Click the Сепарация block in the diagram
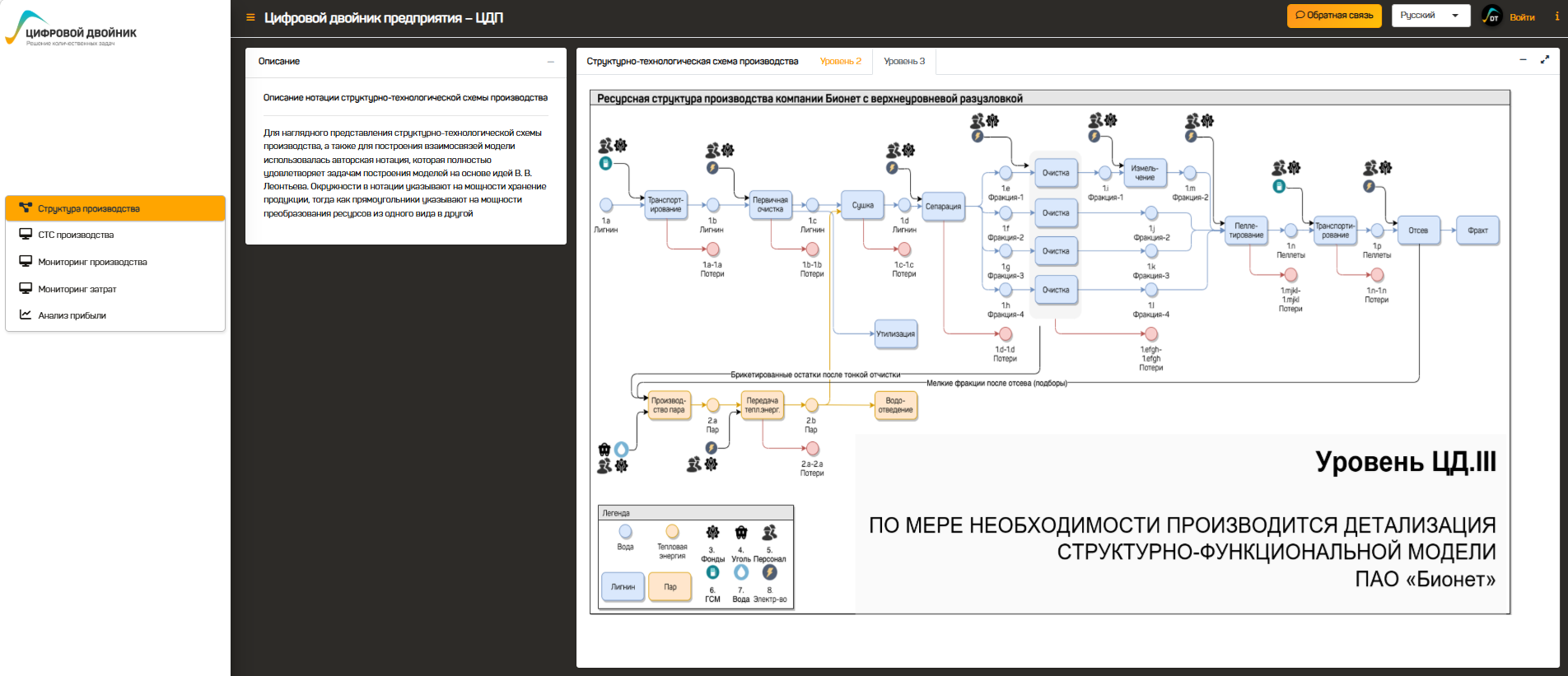The width and height of the screenshot is (1568, 676). 943,207
